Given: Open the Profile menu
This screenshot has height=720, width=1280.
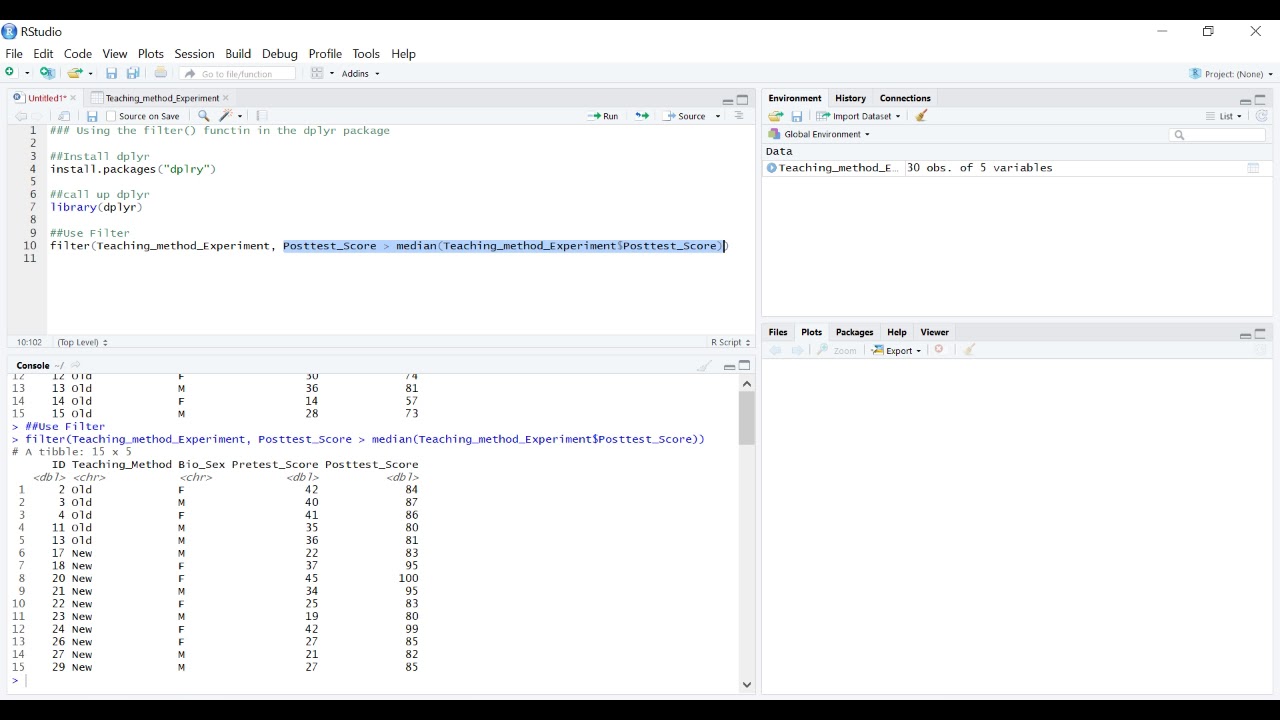Looking at the screenshot, I should pos(325,54).
